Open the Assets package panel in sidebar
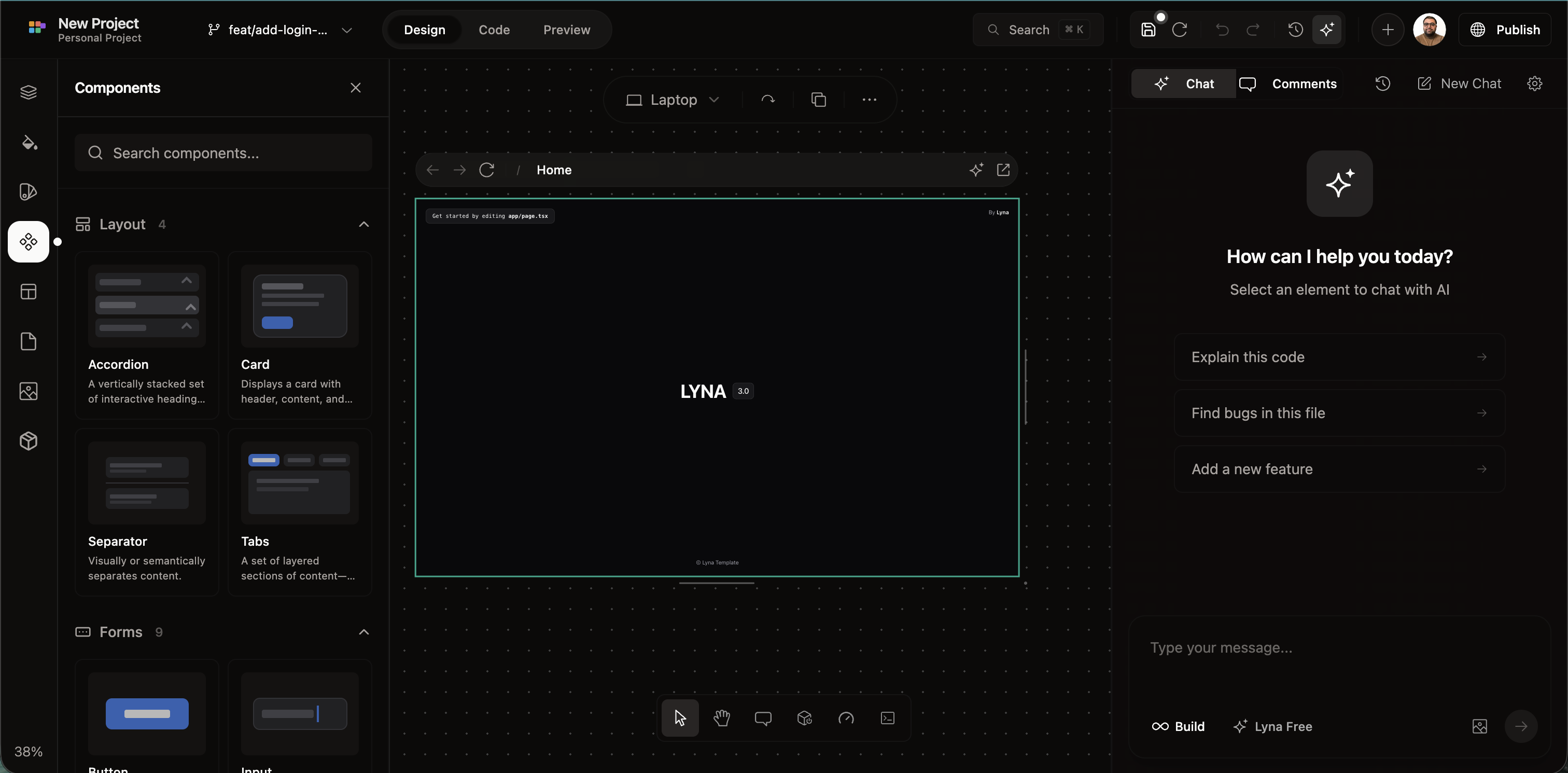1568x773 pixels. coord(28,441)
